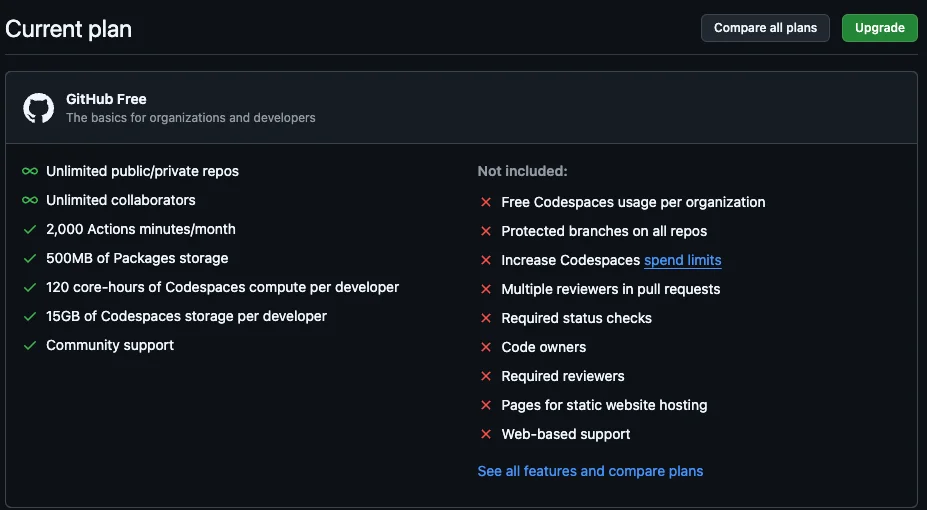Click the GitHub Octocat logo icon
This screenshot has height=510, width=927.
pos(39,108)
